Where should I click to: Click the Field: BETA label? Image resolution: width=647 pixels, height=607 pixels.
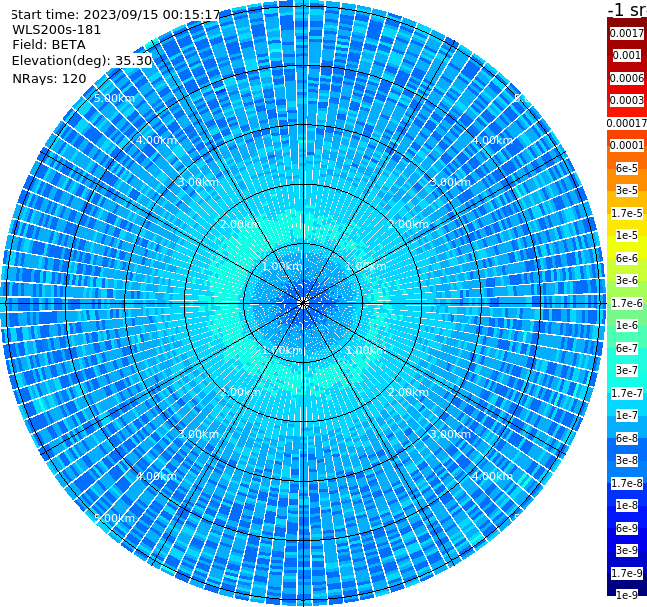point(49,45)
